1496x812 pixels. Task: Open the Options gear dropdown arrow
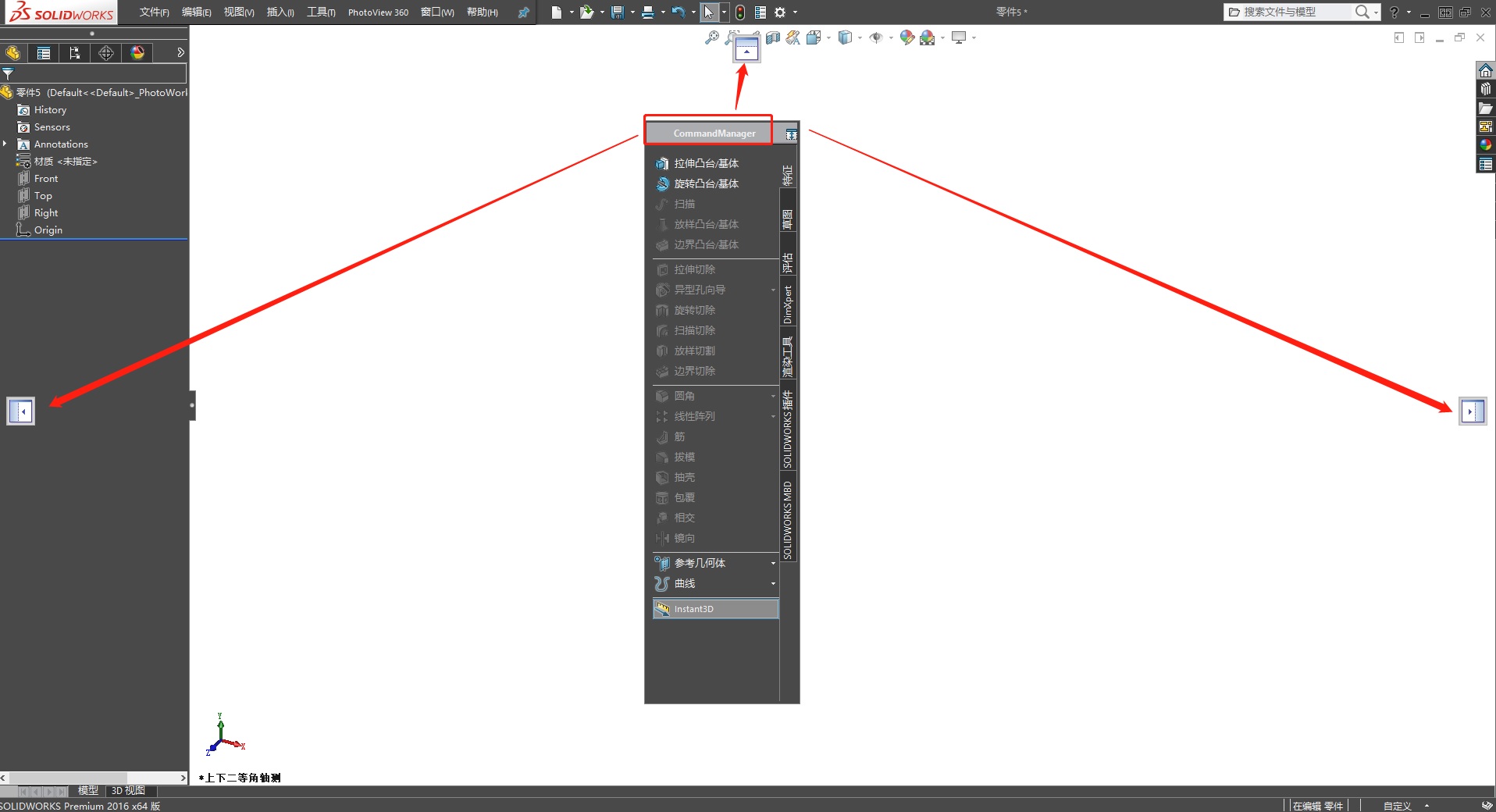click(795, 12)
